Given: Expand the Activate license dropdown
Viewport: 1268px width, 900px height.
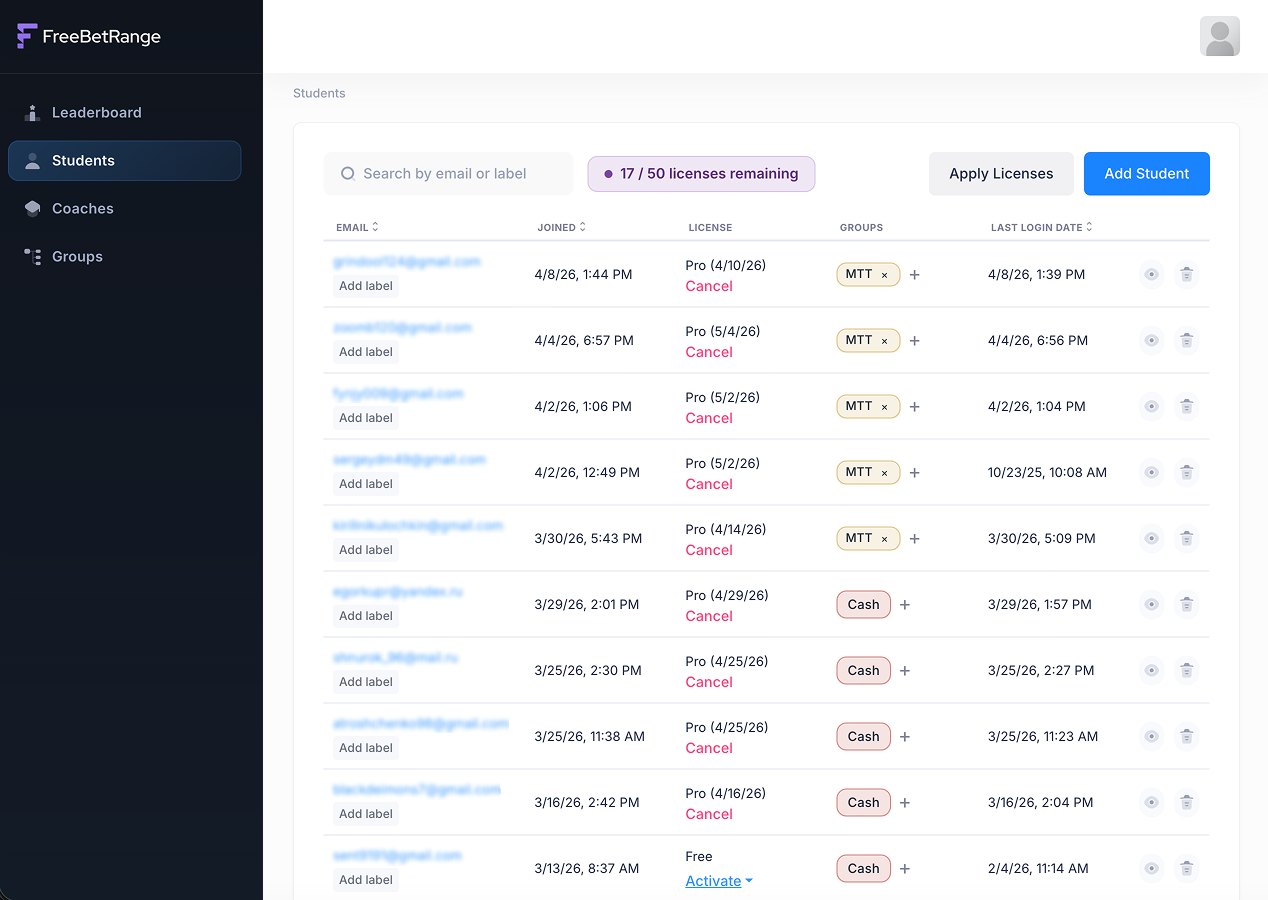Looking at the screenshot, I should [718, 881].
